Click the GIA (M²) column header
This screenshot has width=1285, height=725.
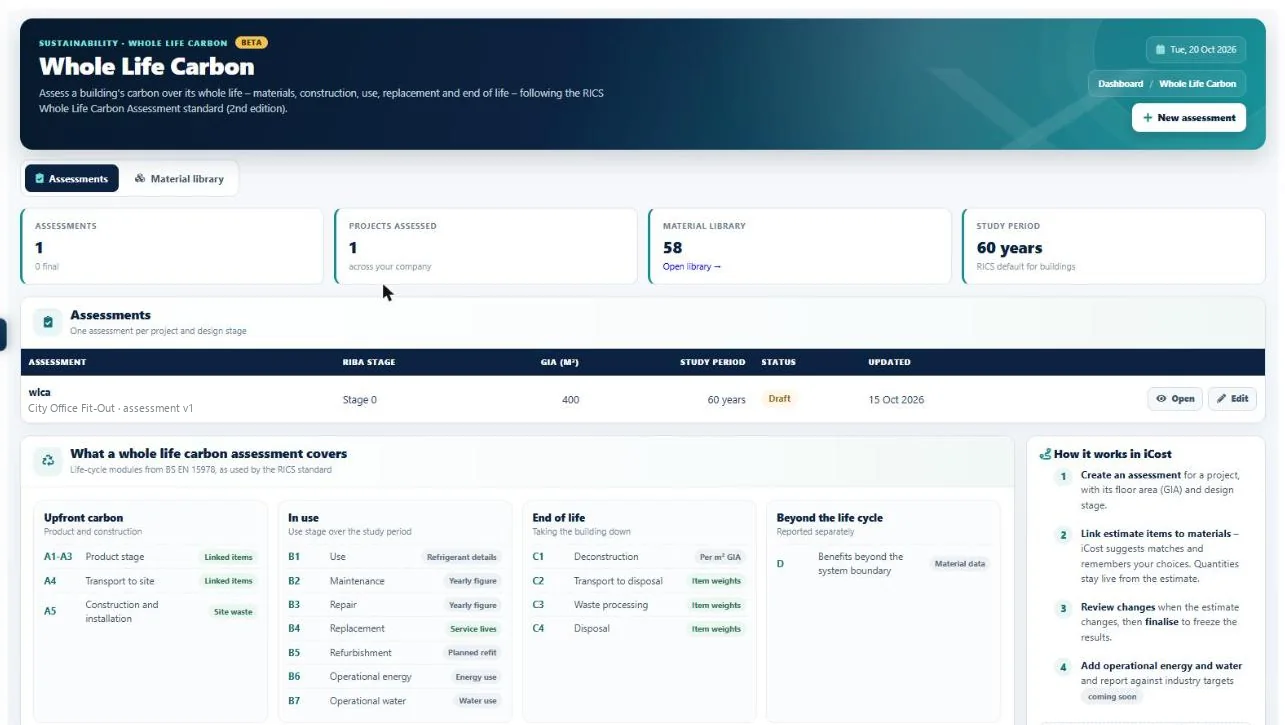tap(560, 362)
